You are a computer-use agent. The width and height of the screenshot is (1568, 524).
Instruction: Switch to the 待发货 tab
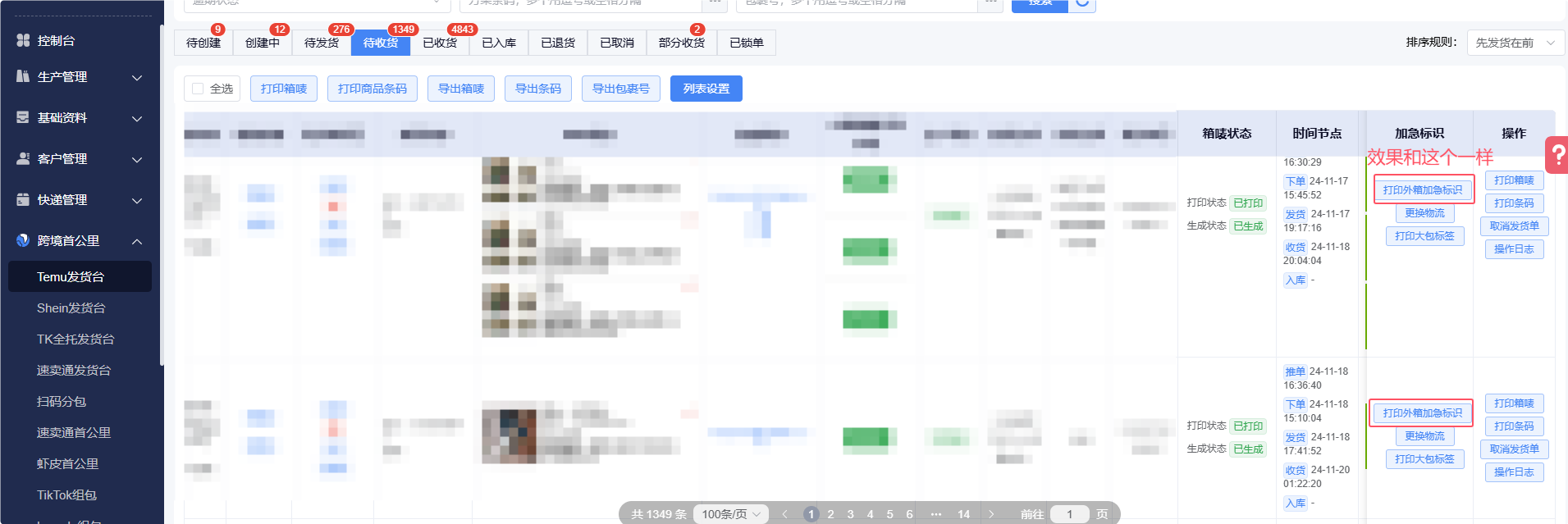pyautogui.click(x=322, y=43)
